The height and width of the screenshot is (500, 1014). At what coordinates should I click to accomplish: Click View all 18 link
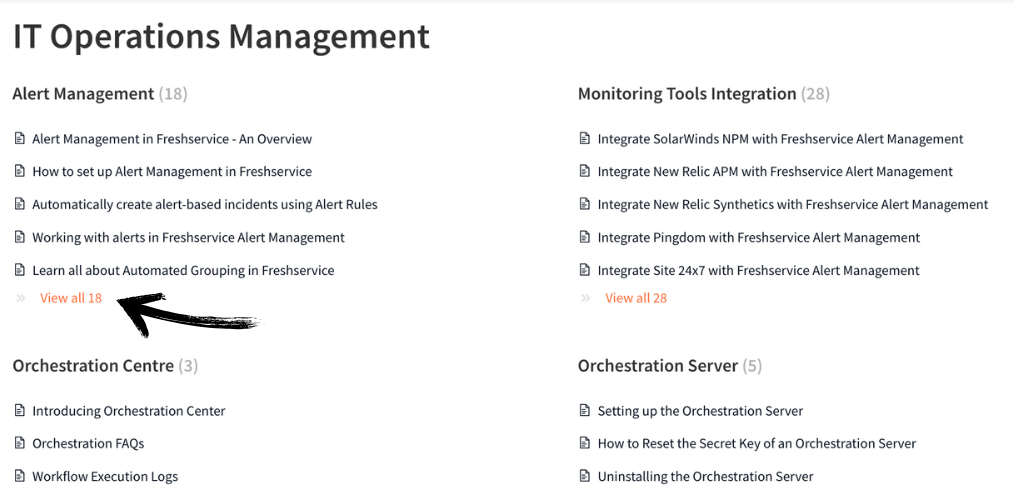(x=71, y=298)
